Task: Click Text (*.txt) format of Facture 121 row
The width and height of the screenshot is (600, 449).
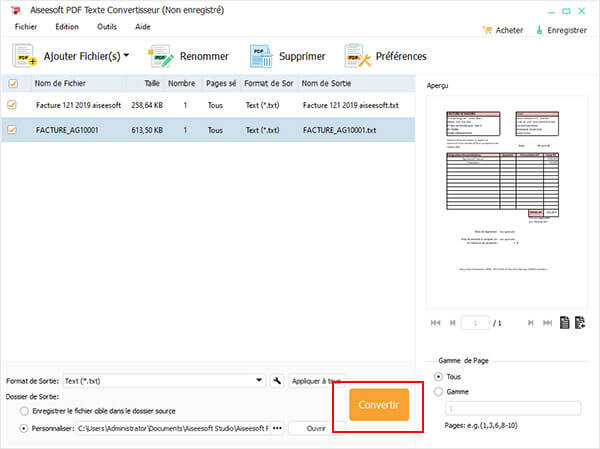Action: [262, 105]
